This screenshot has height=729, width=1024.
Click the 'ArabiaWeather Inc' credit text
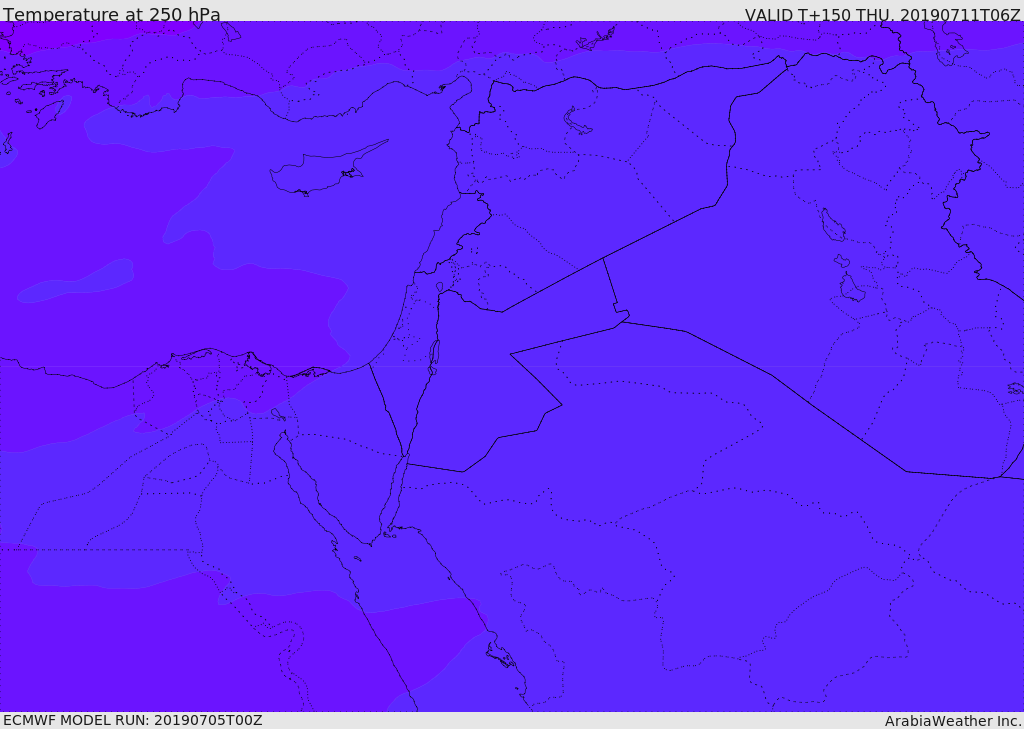point(953,721)
